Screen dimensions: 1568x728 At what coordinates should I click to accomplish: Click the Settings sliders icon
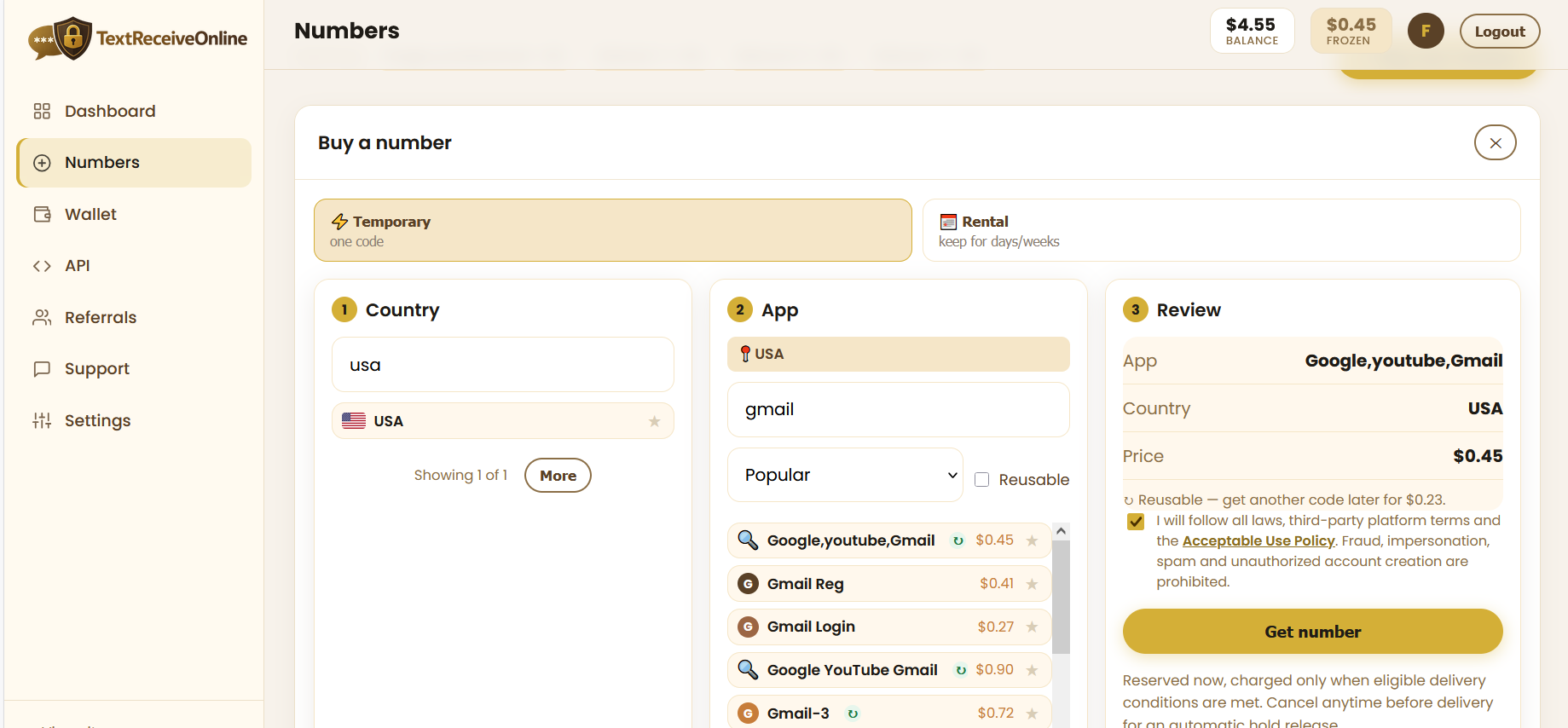42,420
